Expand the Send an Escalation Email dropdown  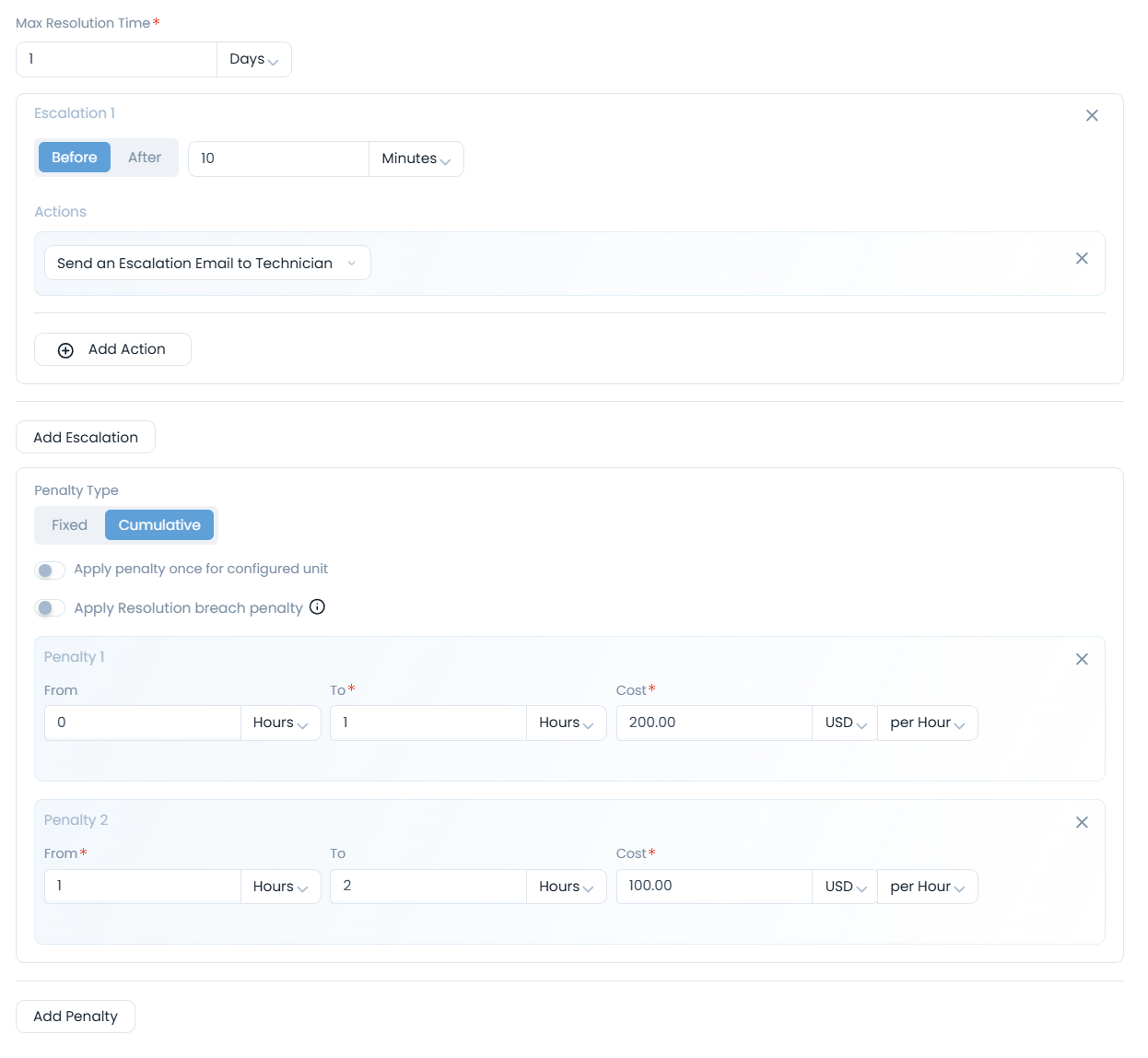coord(207,263)
